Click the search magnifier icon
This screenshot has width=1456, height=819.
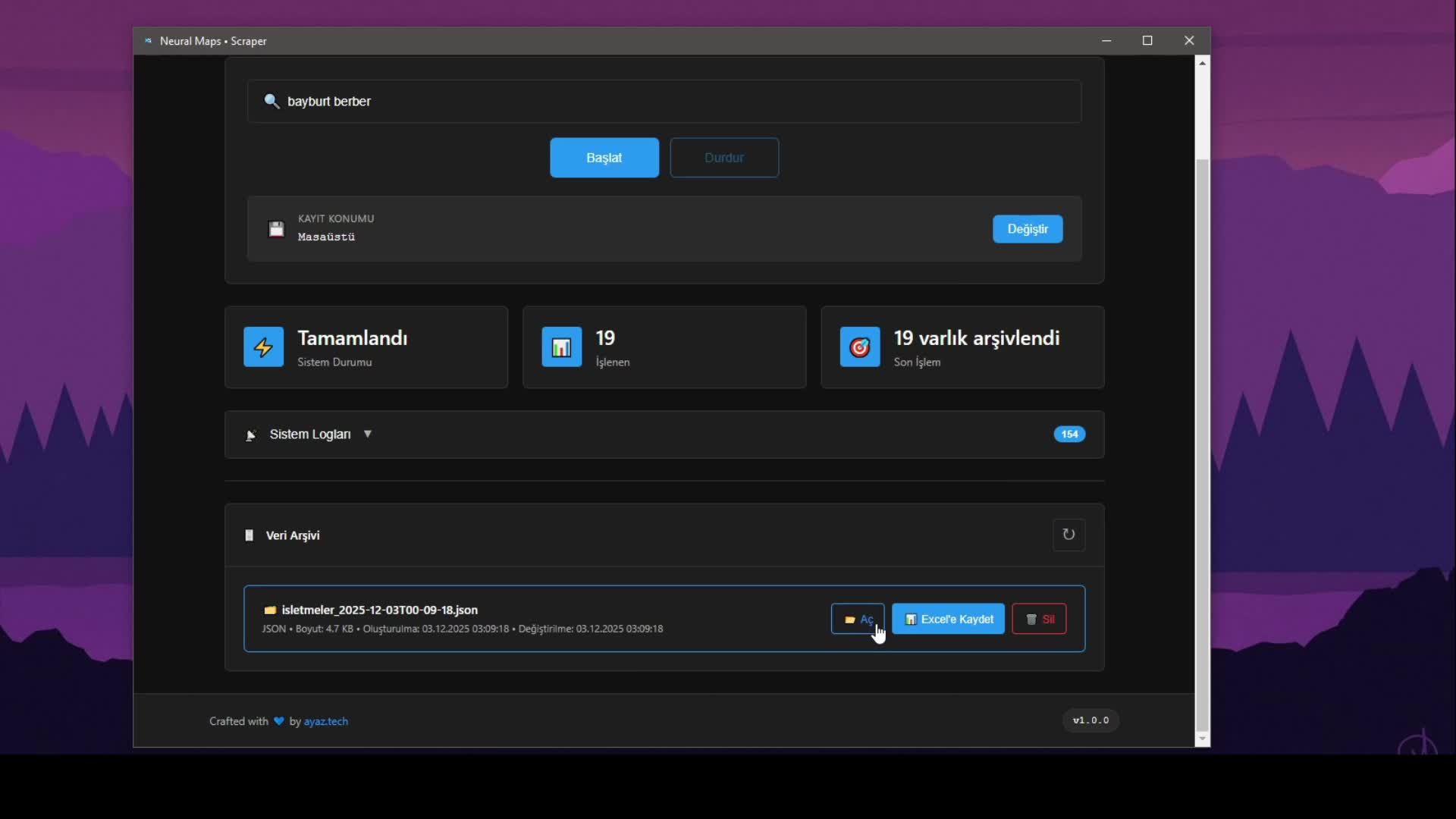point(271,101)
